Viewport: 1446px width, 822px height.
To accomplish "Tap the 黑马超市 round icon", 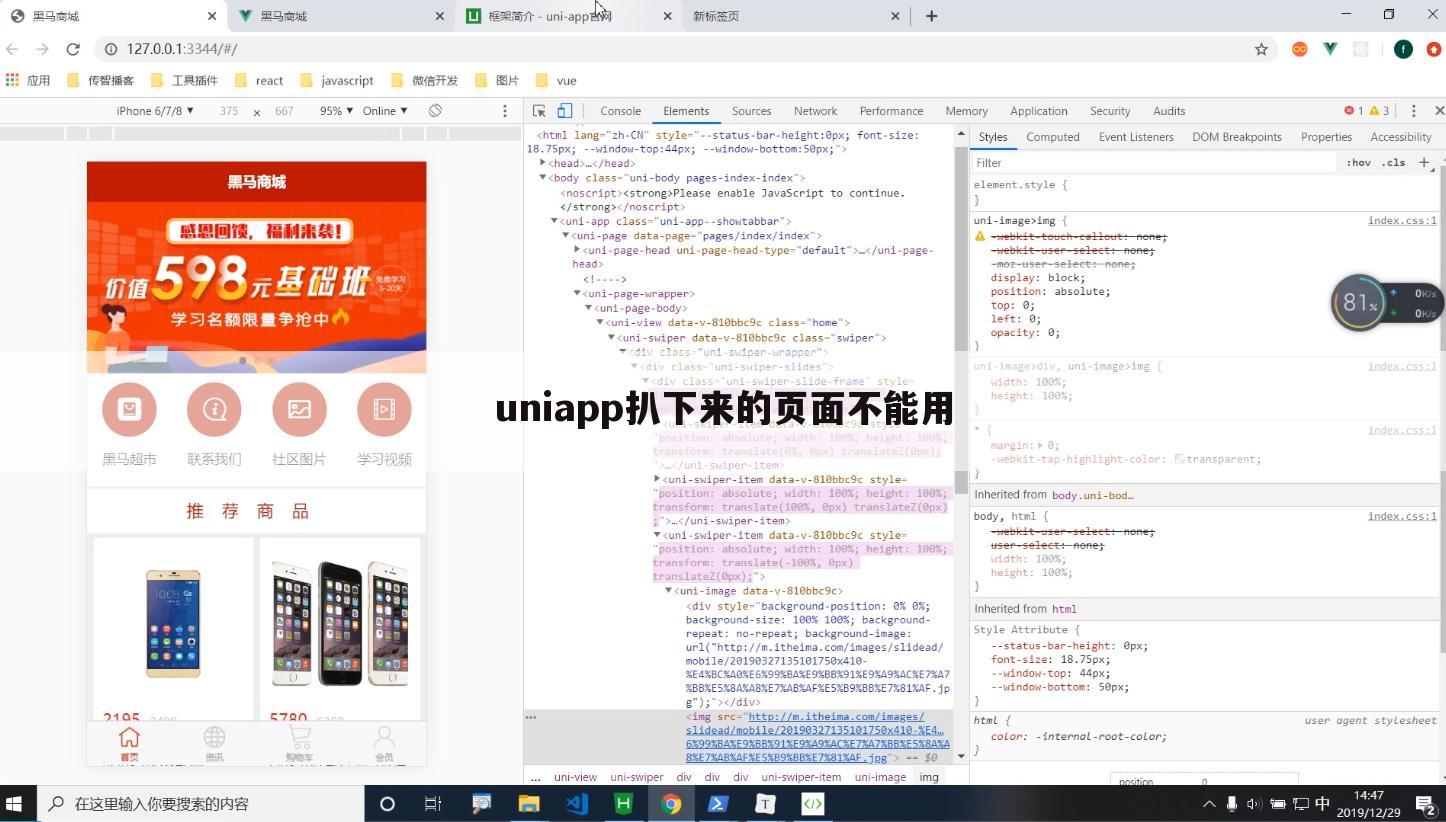I will click(x=129, y=409).
